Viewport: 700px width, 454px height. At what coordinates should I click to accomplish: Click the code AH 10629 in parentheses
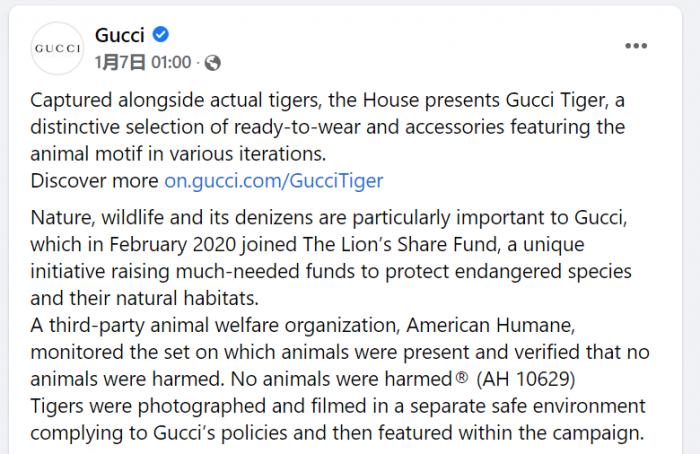526,379
